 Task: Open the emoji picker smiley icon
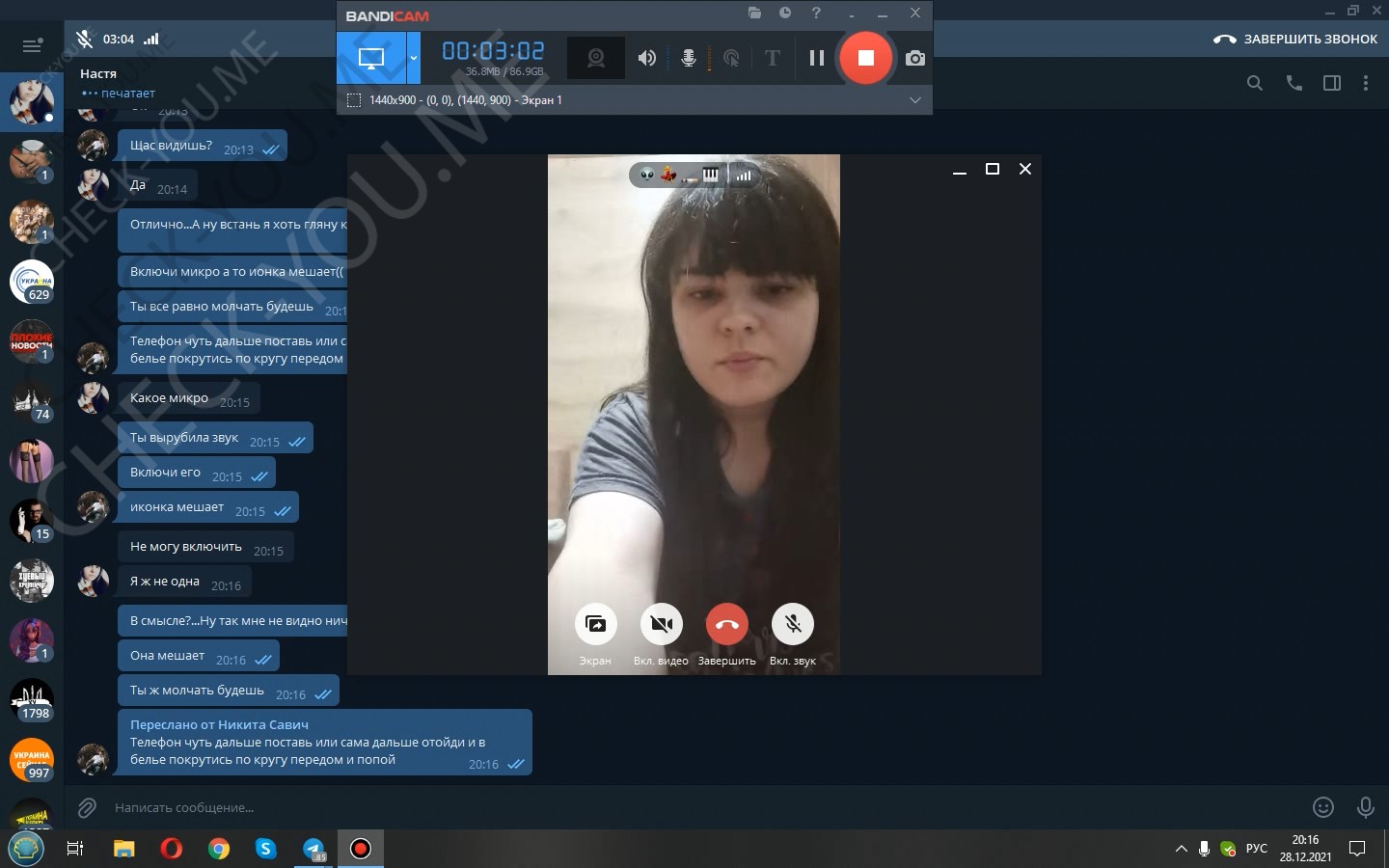pos(1323,807)
